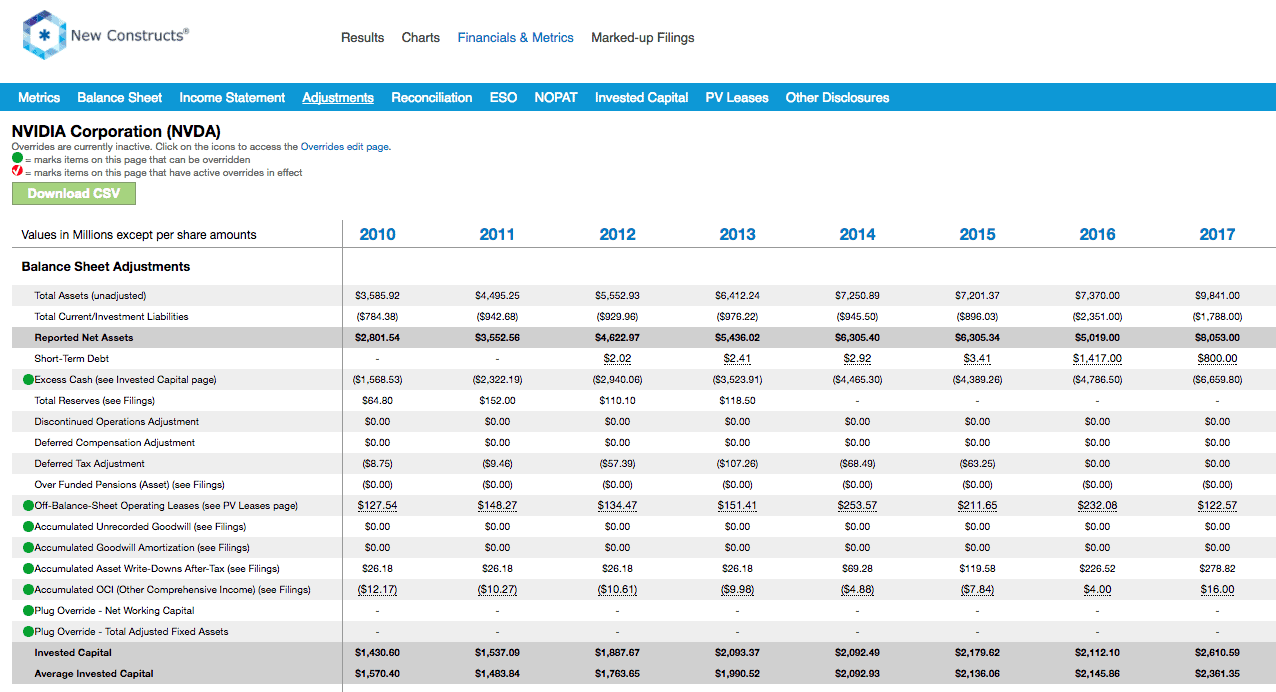
Task: Click the 2014 column header
Action: 857,235
